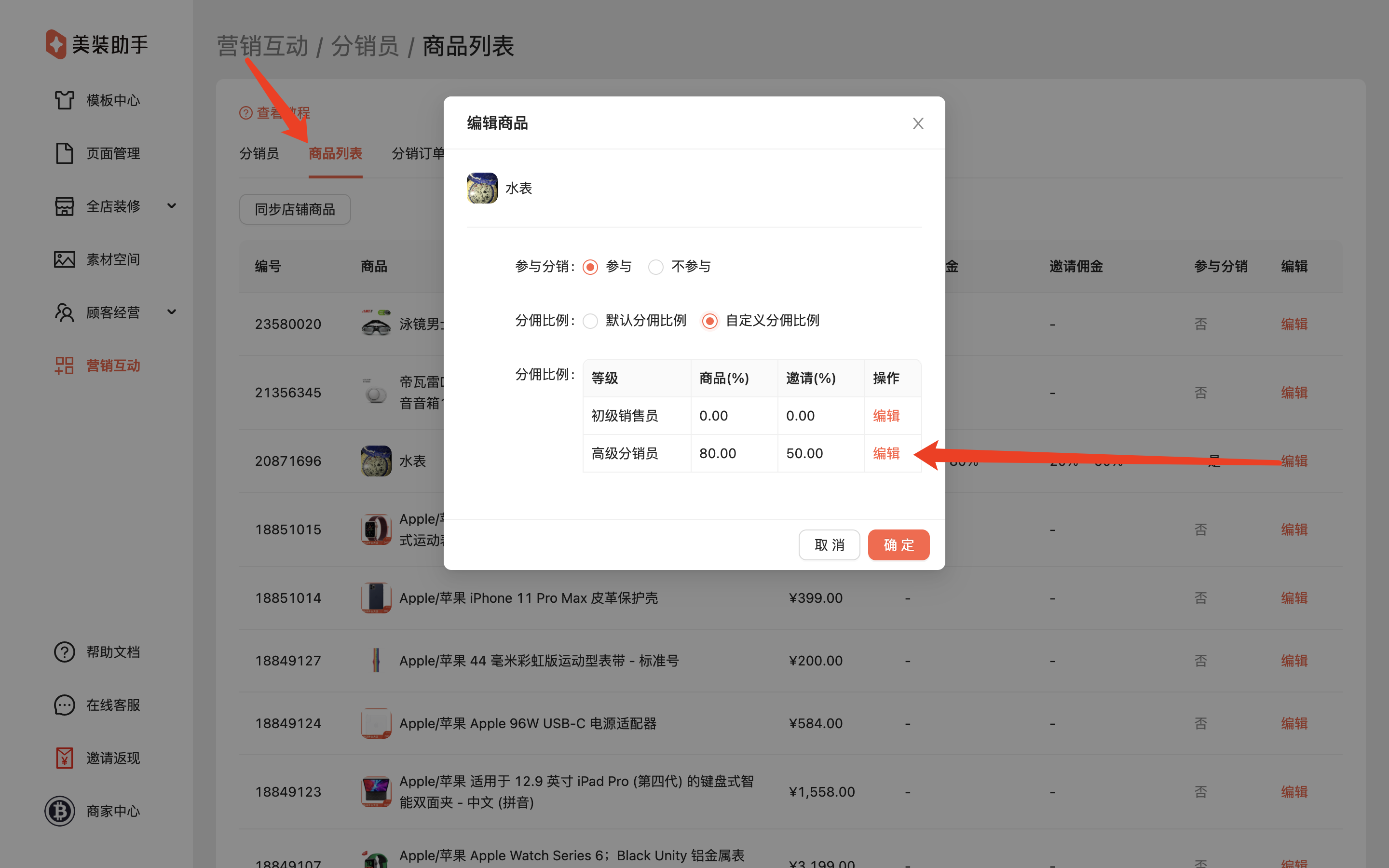Open the 商品列表 tab

[x=335, y=153]
